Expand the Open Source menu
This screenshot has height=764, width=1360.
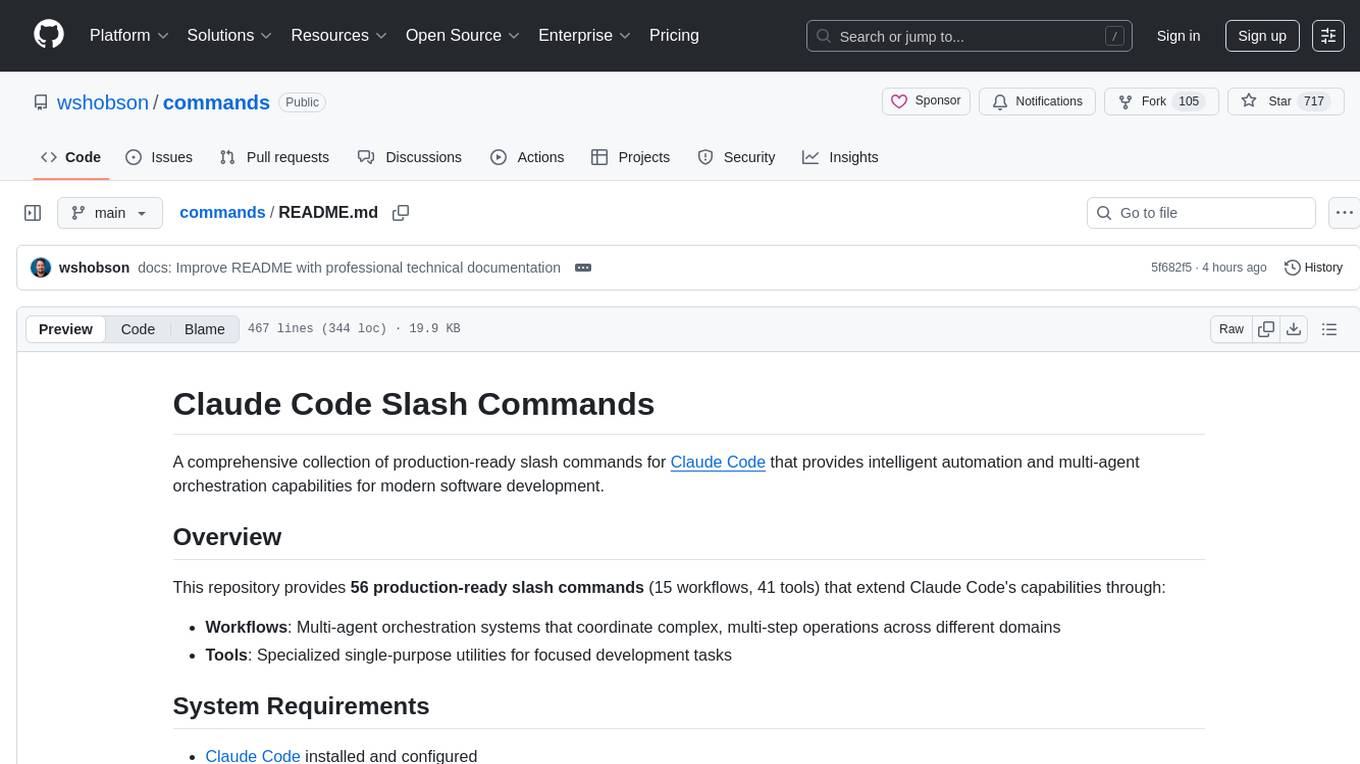[463, 35]
